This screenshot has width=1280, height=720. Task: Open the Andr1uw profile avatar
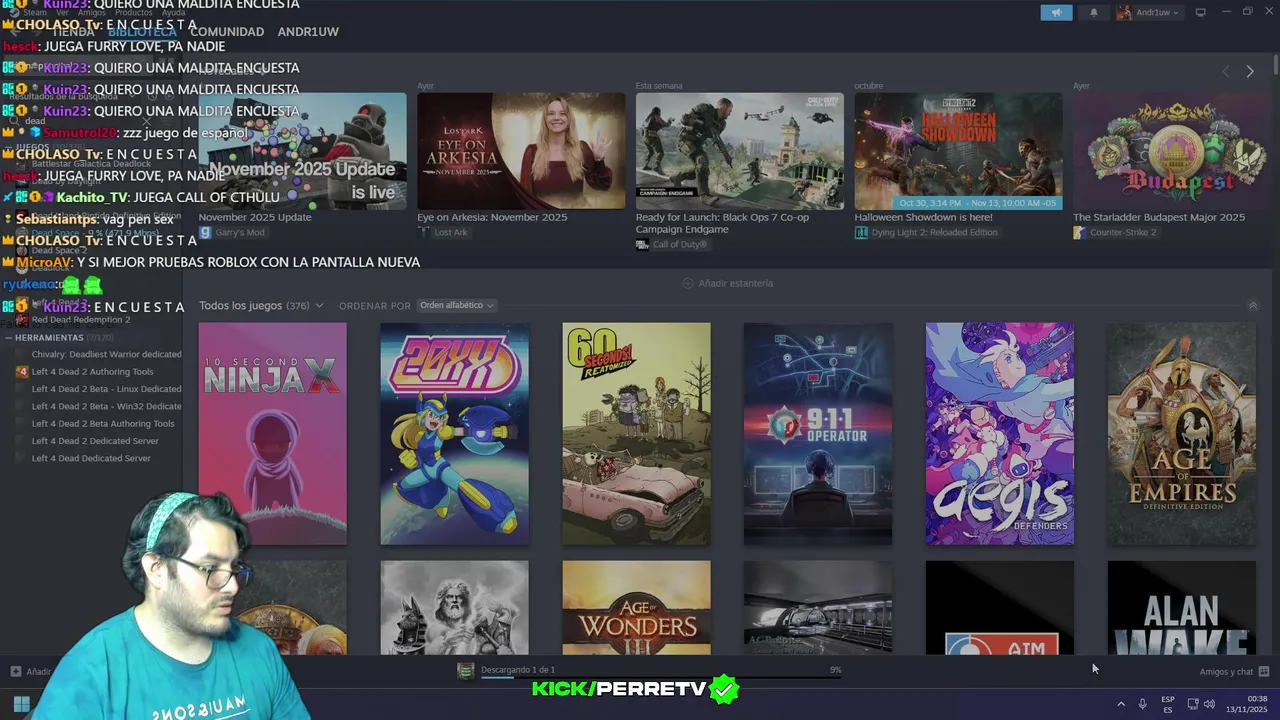click(1124, 12)
